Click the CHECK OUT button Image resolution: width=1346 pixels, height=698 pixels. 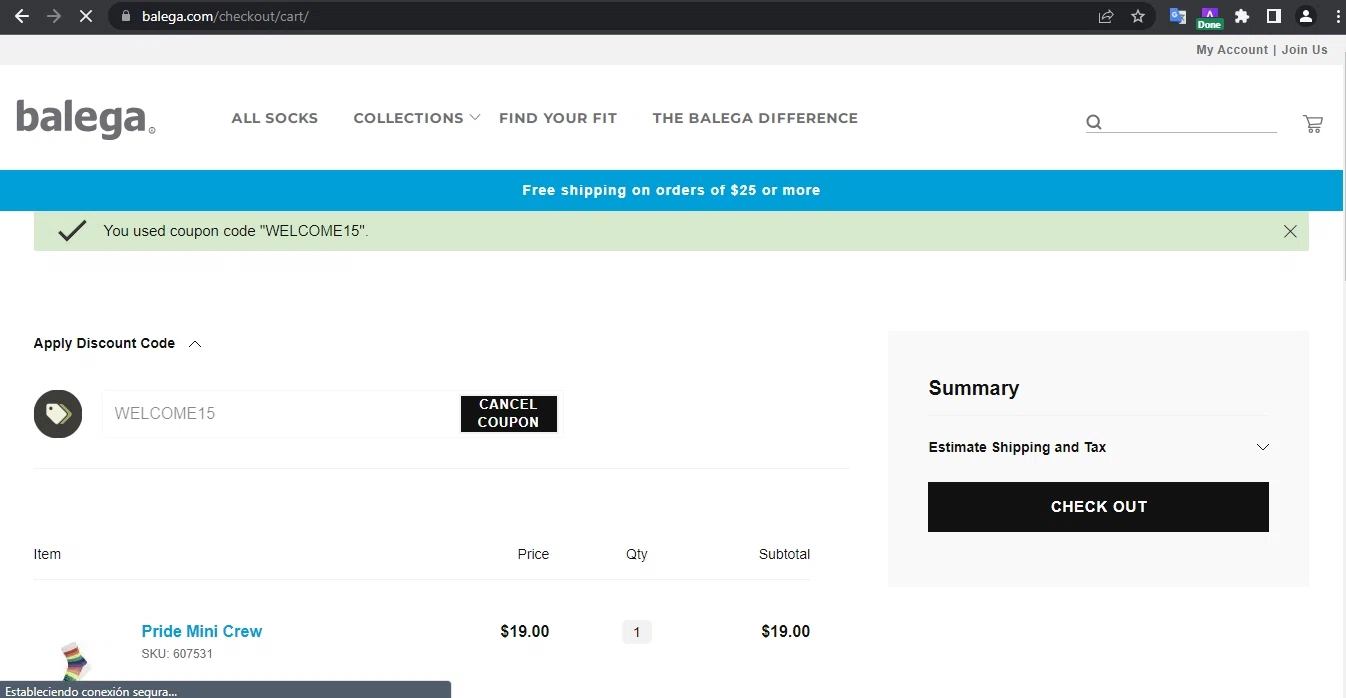pyautogui.click(x=1098, y=507)
